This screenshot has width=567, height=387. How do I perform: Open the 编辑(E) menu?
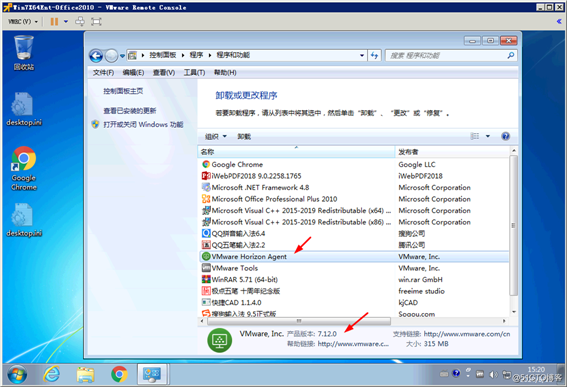click(133, 73)
